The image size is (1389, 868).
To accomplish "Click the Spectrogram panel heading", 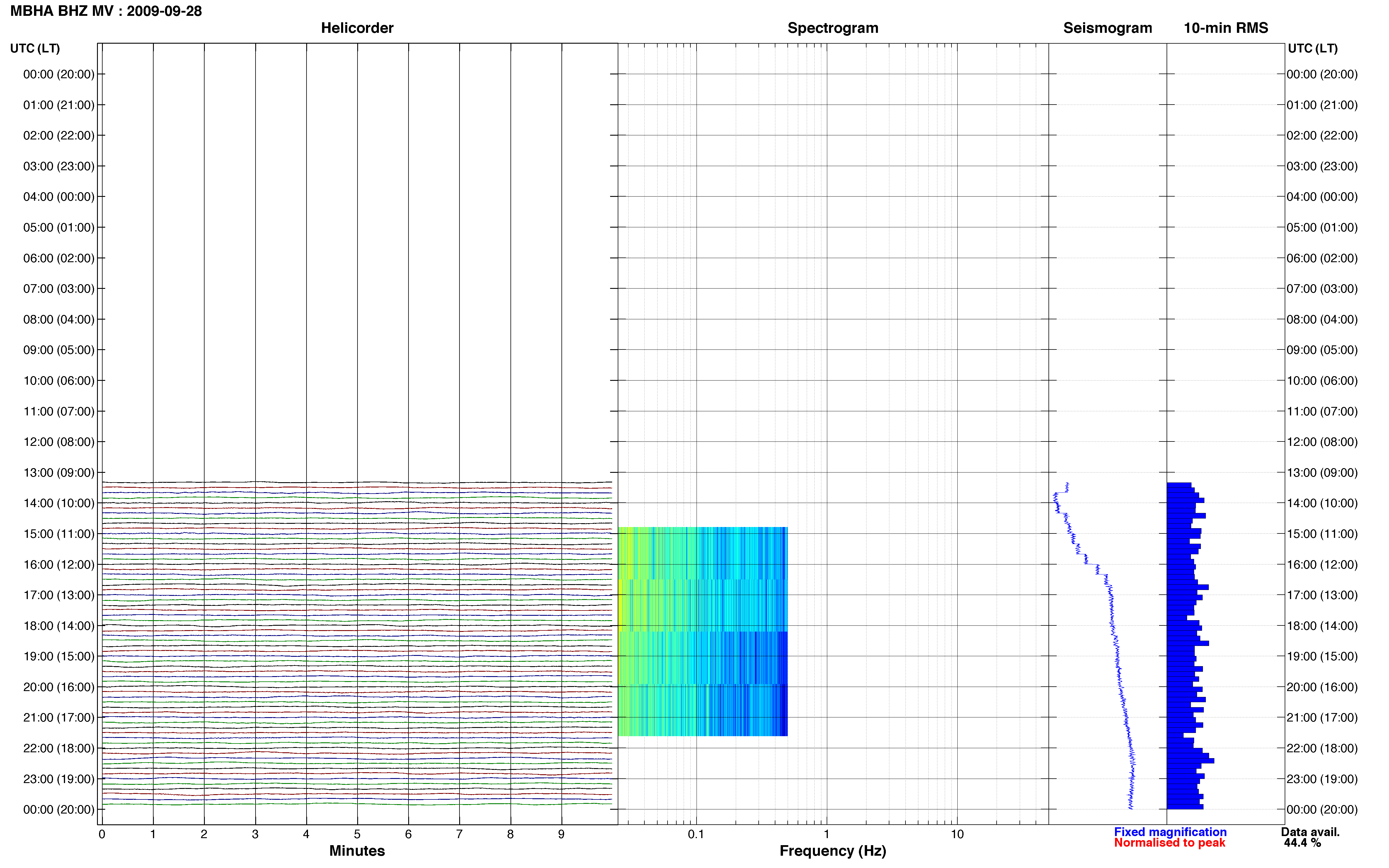I will (833, 28).
